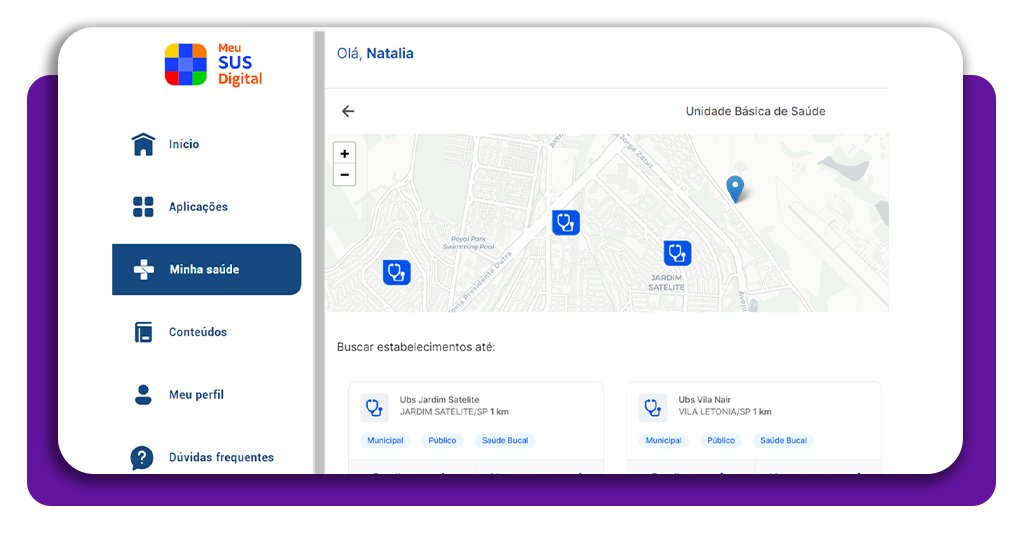The image size is (1024, 536).
Task: Select the leftmost stethoscope marker on map
Action: (x=396, y=272)
